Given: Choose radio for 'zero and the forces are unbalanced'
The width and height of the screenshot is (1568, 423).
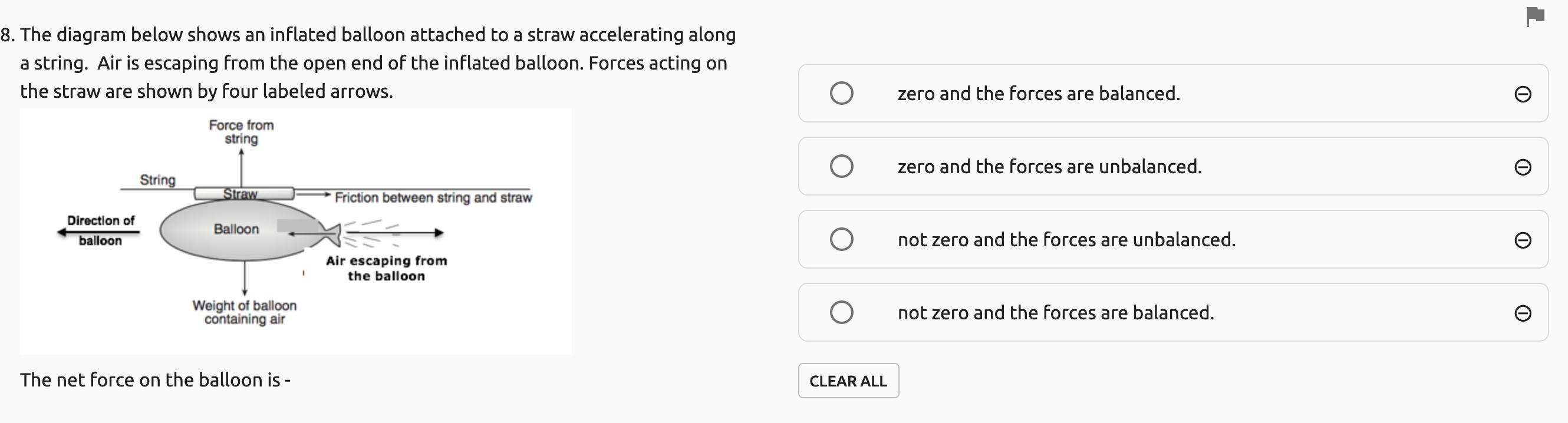Looking at the screenshot, I should 841,166.
